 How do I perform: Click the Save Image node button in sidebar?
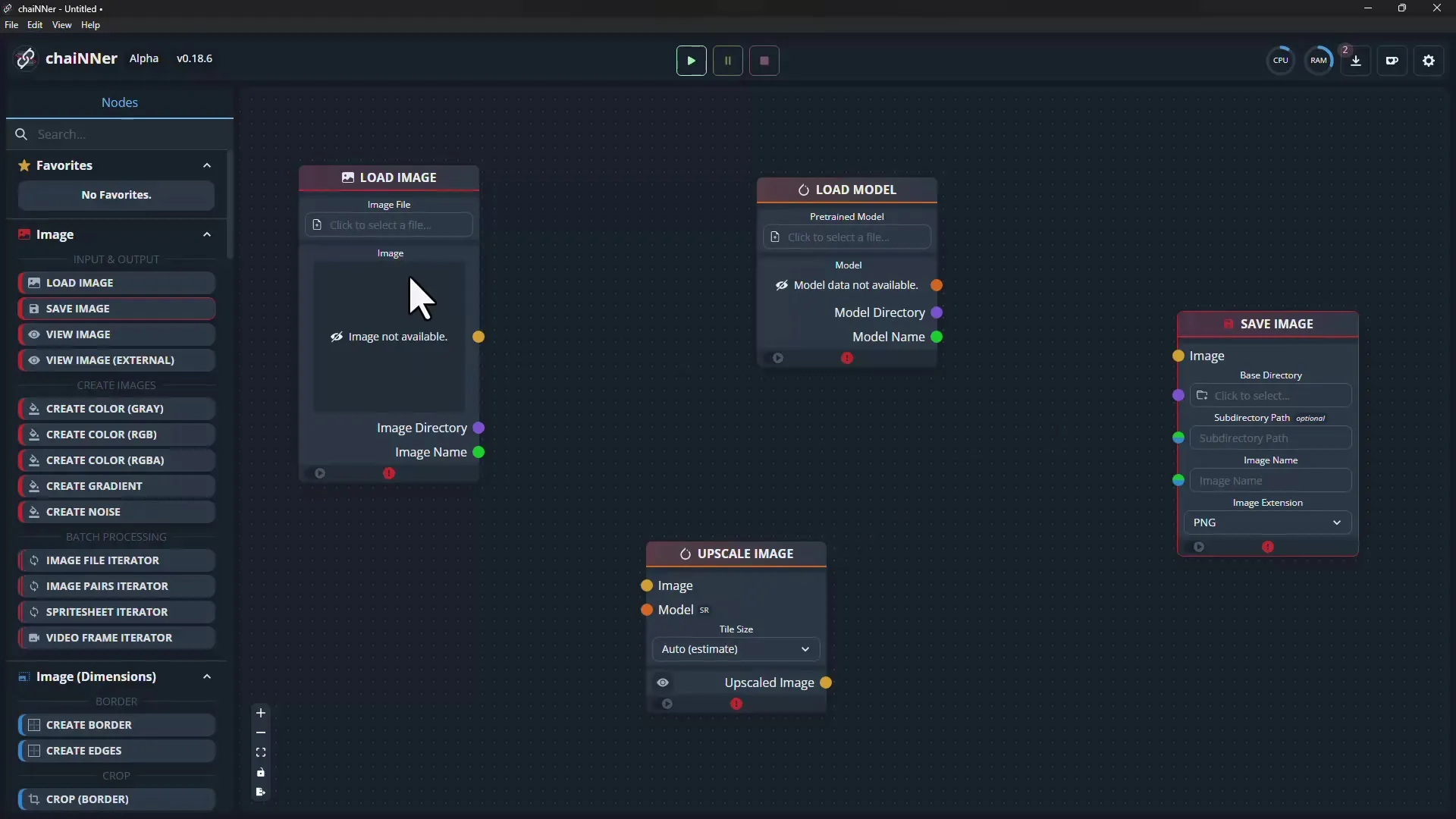116,309
